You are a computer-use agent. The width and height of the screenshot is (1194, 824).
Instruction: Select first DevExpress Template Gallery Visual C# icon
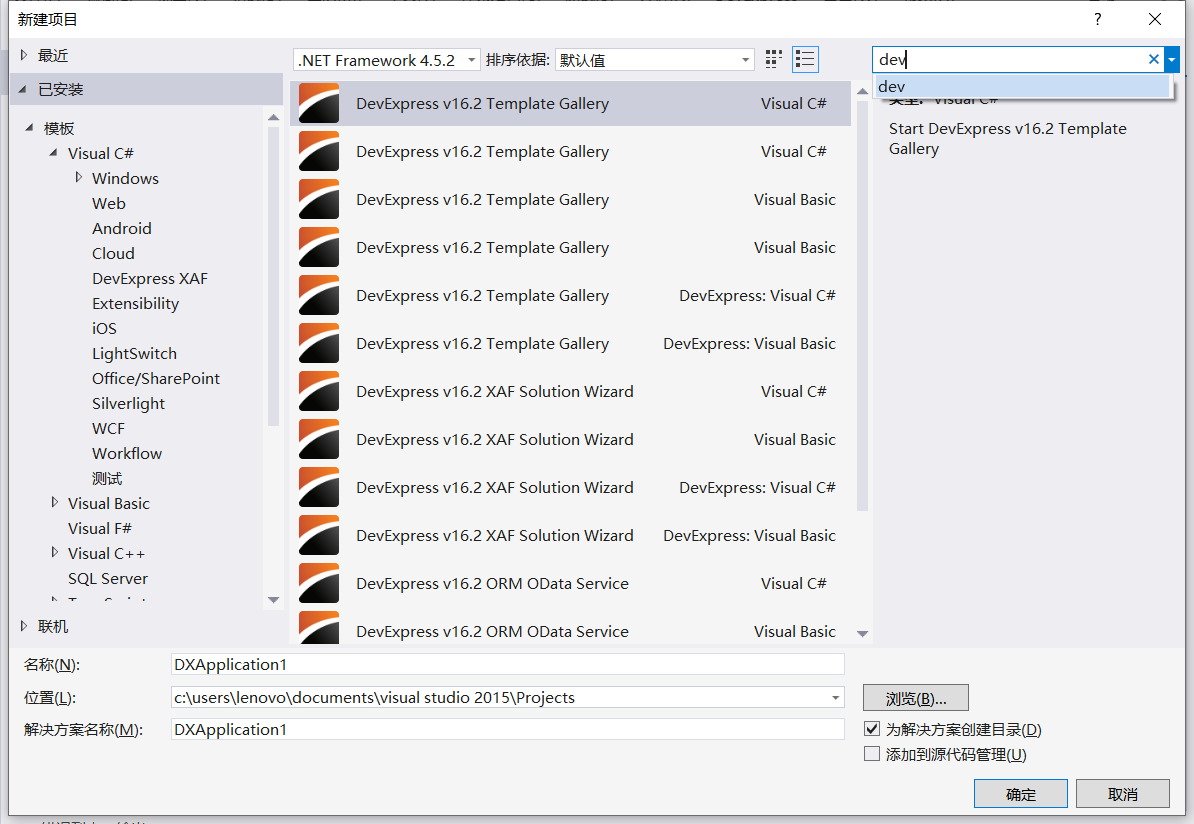pos(319,104)
